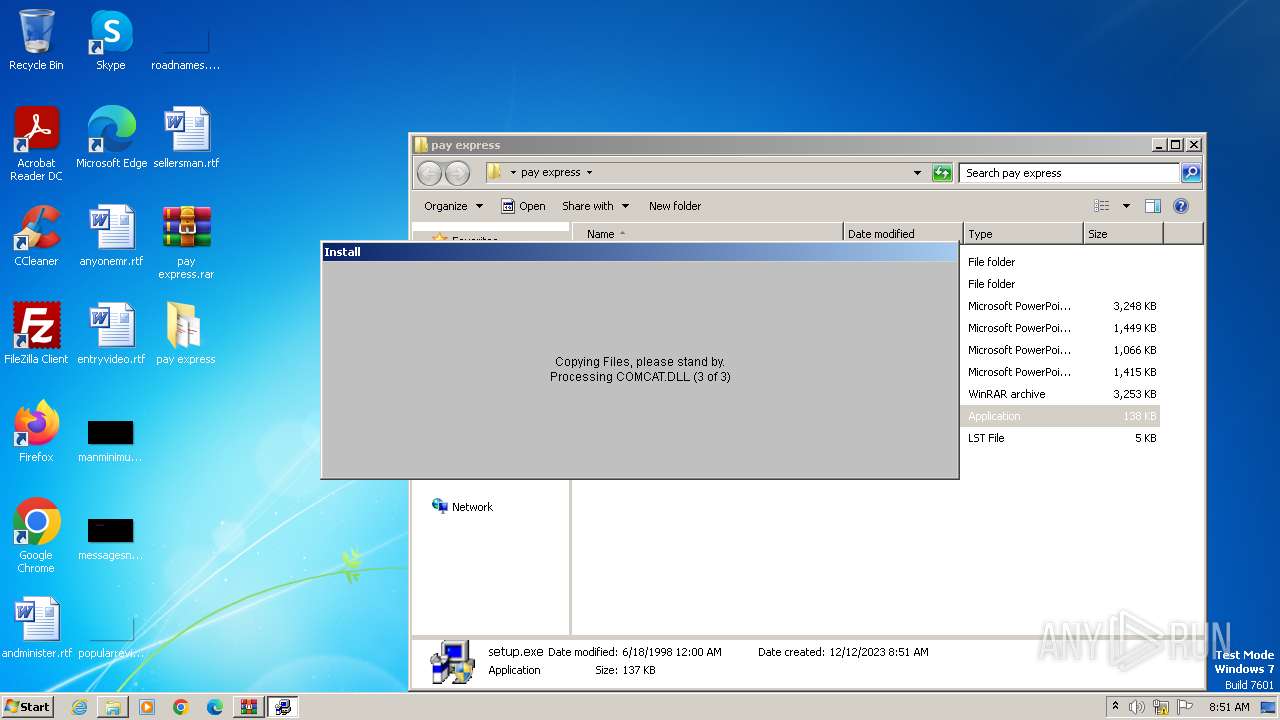The image size is (1280, 720).
Task: Open the Action Center flag tray icon
Action: coord(1185,707)
